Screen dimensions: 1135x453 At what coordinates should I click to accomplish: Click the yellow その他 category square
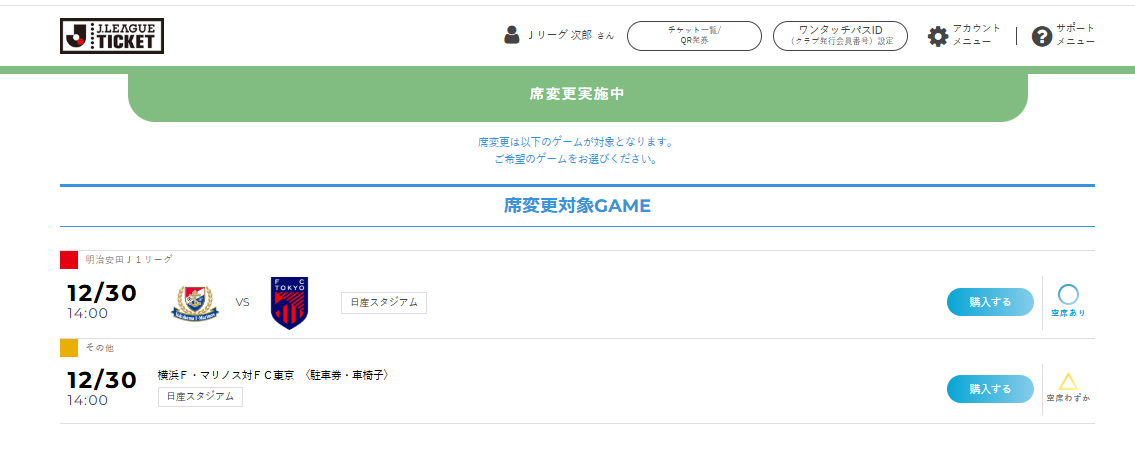point(69,348)
